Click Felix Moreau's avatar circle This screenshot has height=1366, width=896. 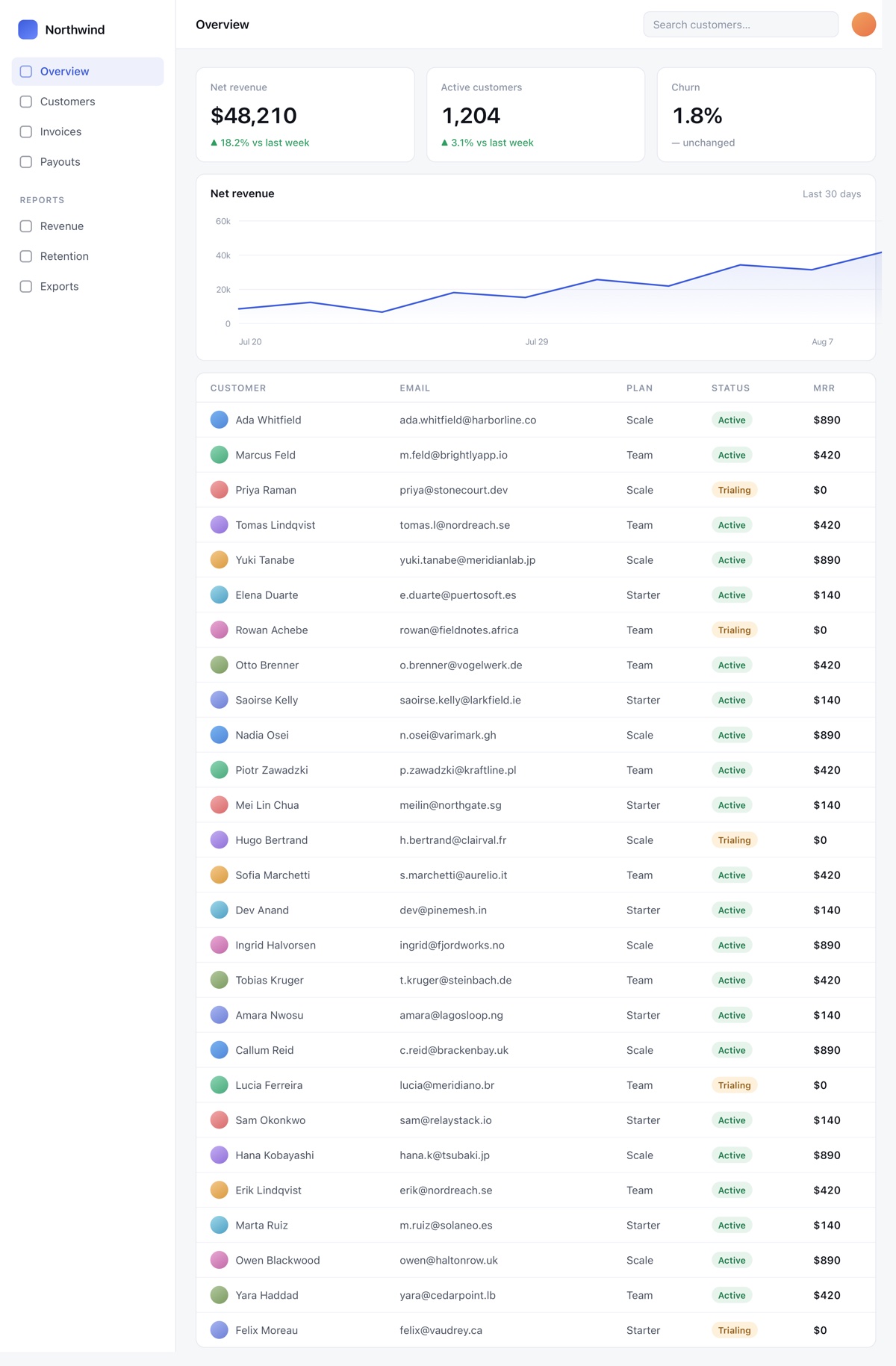[x=219, y=1330]
